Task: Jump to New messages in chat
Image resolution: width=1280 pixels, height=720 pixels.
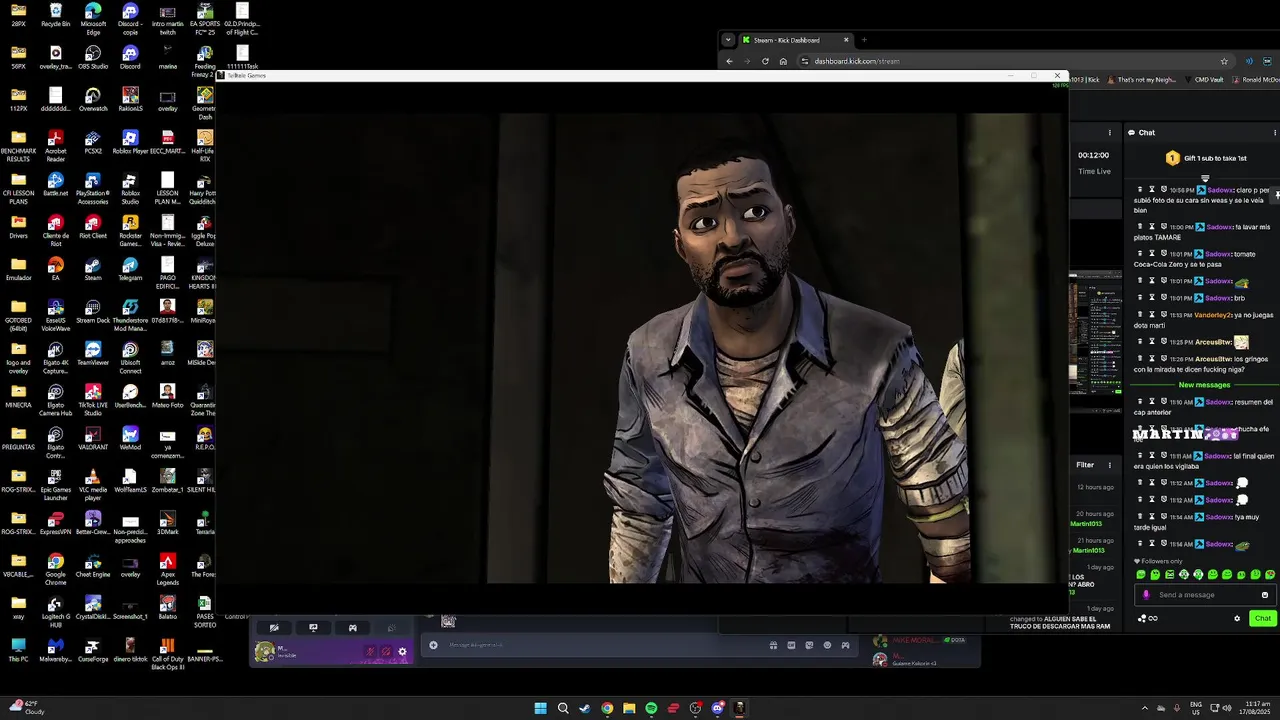Action: click(1204, 385)
